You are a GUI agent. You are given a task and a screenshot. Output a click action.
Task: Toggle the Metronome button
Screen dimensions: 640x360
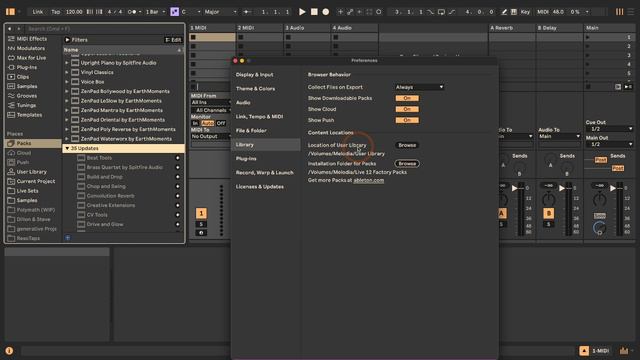[x=132, y=12]
